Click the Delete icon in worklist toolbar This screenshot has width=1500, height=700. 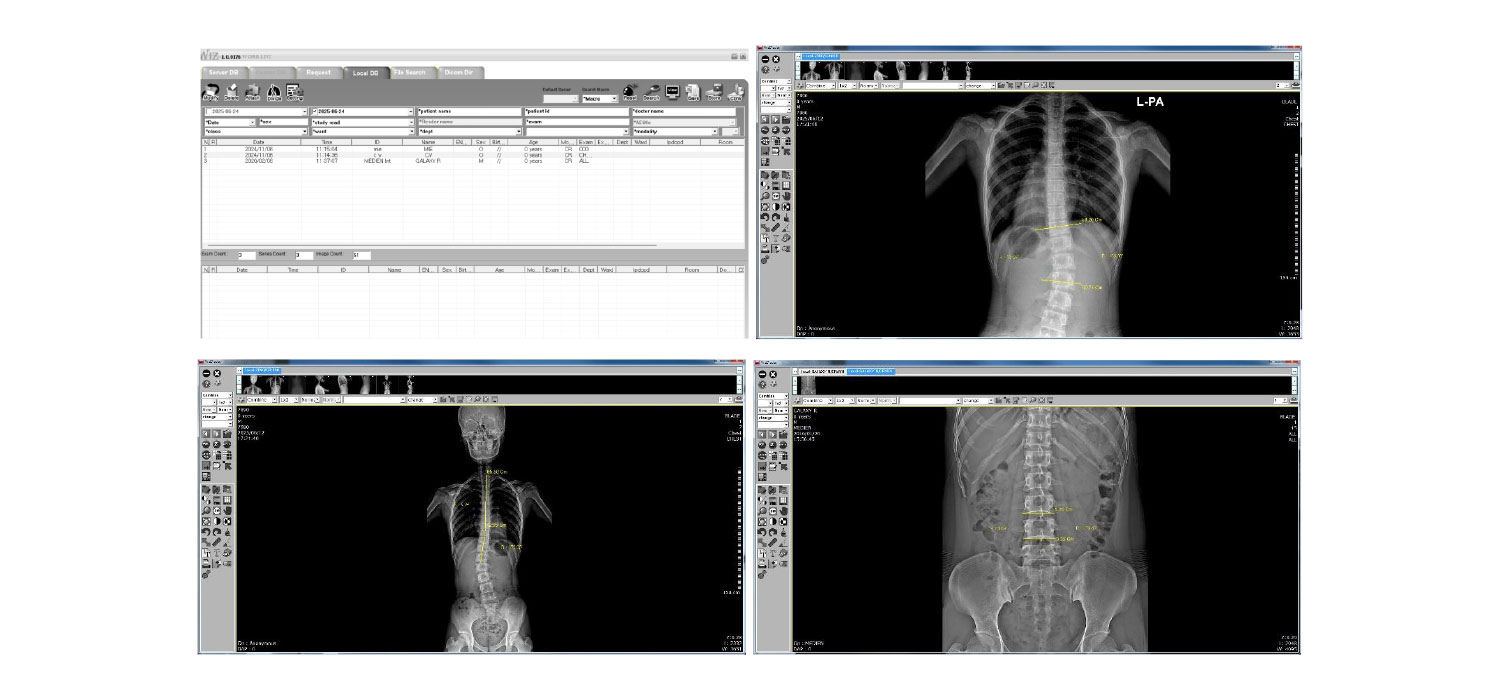pyautogui.click(x=230, y=92)
